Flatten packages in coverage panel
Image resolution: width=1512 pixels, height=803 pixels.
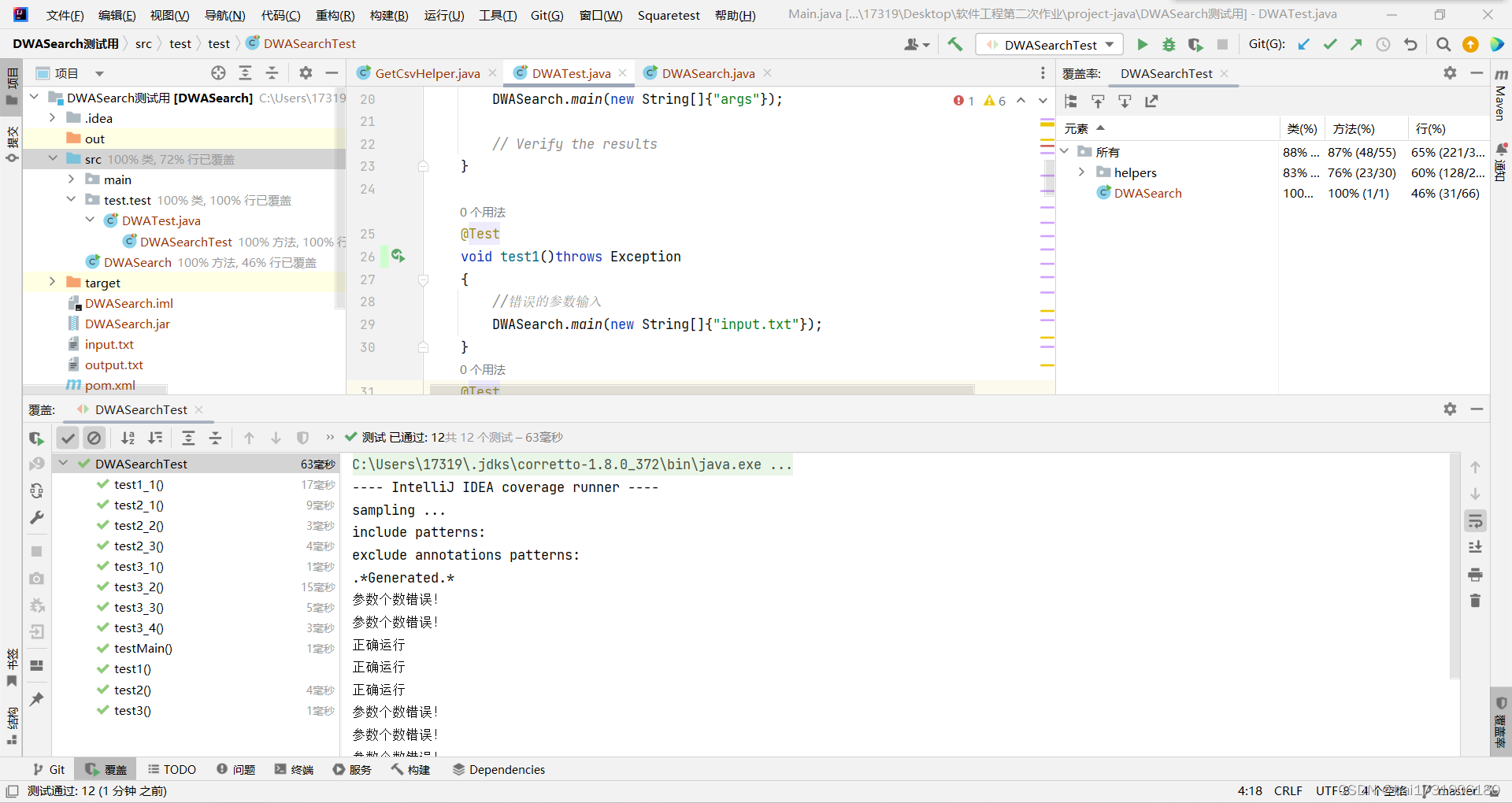(x=1071, y=101)
